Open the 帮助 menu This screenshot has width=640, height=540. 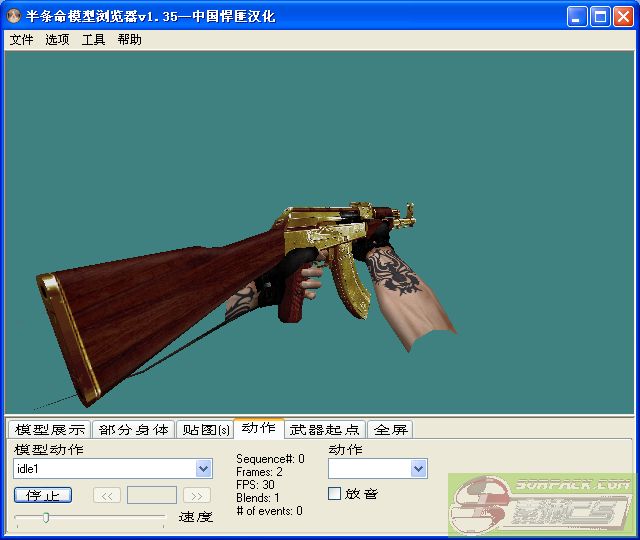[129, 40]
